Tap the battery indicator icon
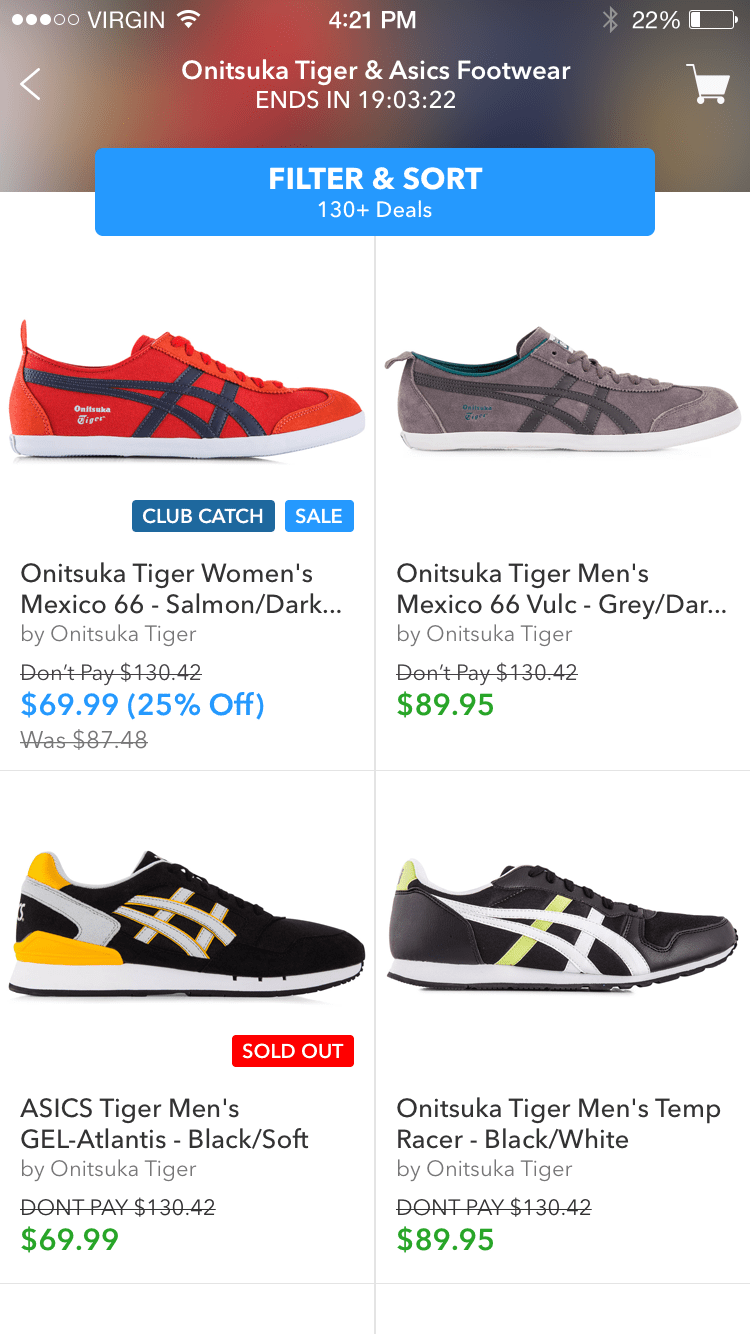Image resolution: width=750 pixels, height=1334 pixels. tap(712, 20)
